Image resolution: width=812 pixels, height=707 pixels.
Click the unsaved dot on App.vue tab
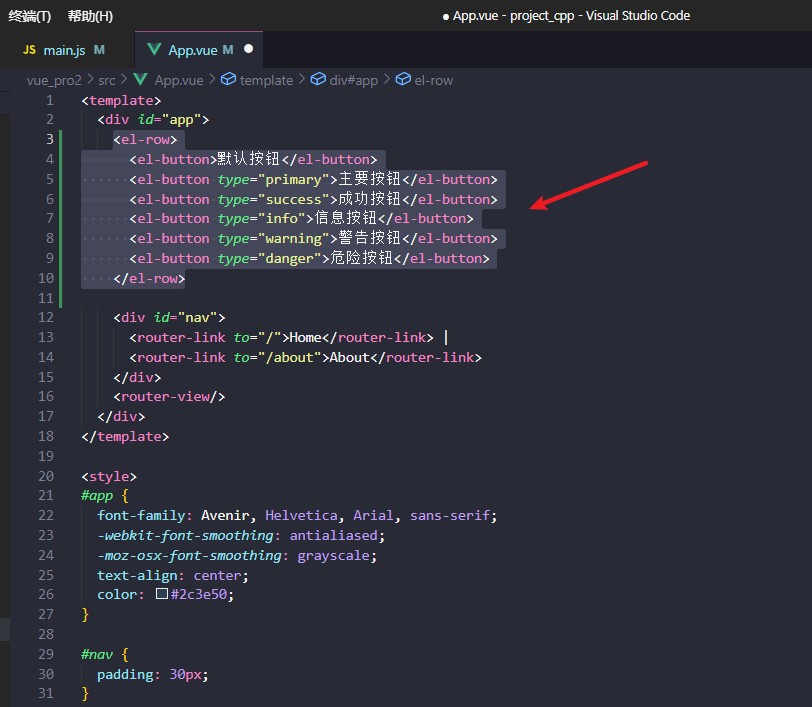248,49
